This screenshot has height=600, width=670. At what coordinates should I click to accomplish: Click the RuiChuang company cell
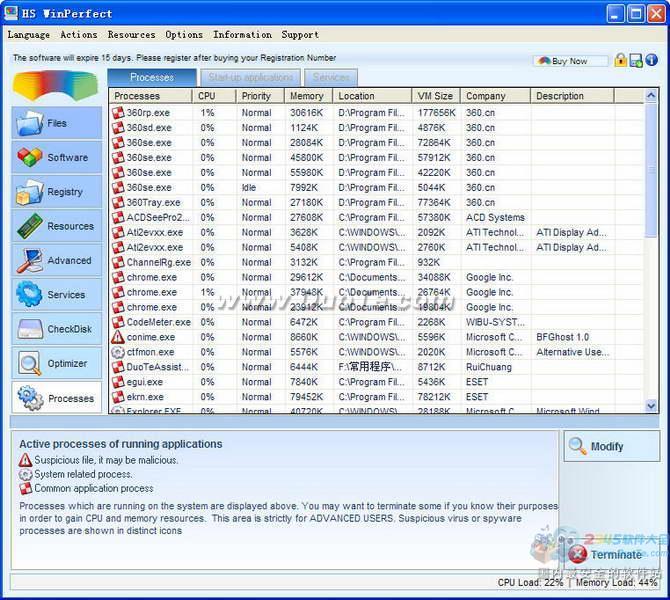488,367
